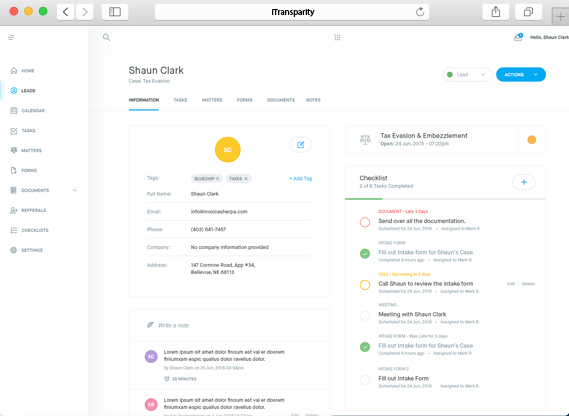Click the '+ Add Tag' link
The width and height of the screenshot is (569, 416).
pos(300,179)
